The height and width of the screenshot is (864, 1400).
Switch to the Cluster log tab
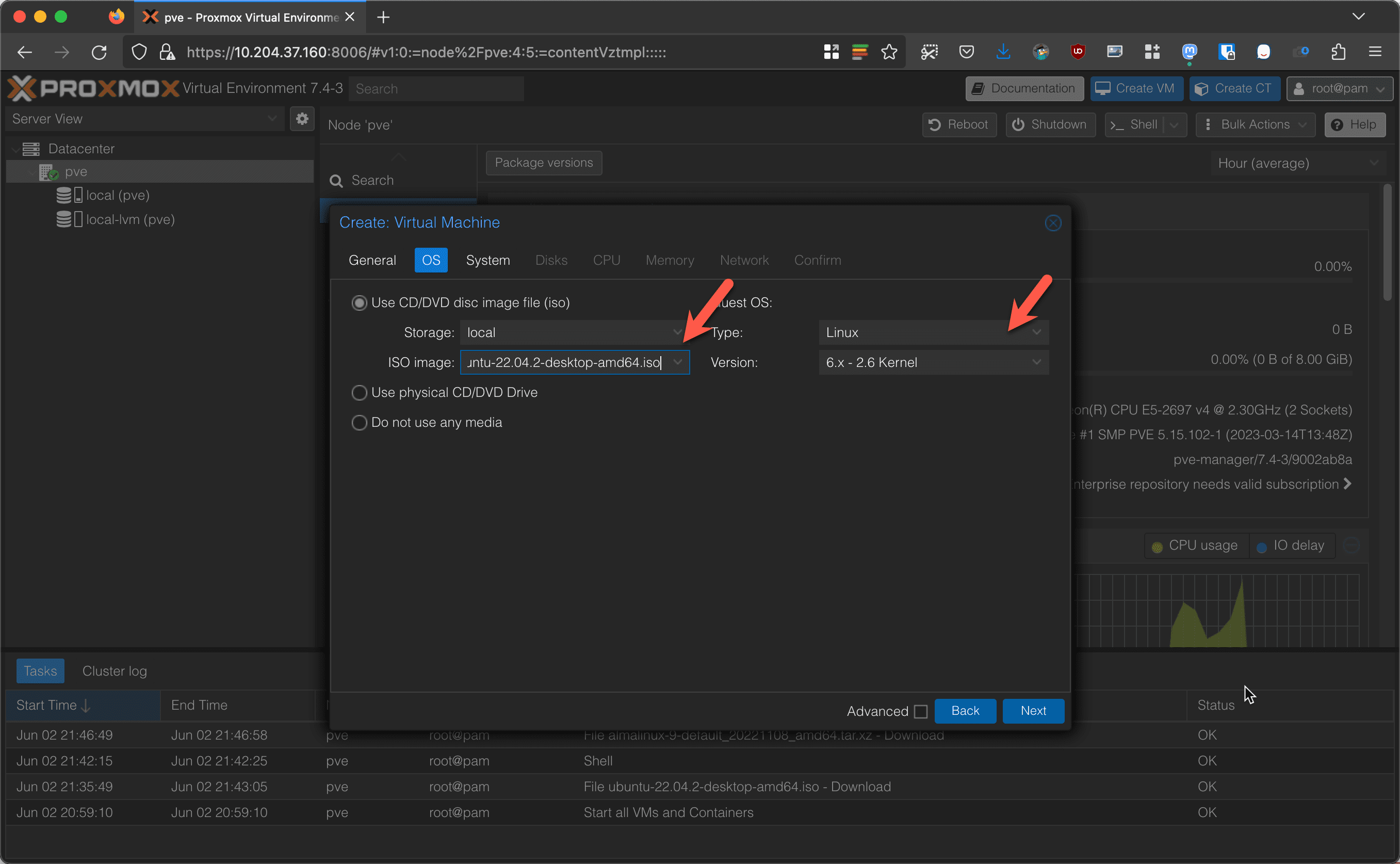click(114, 671)
